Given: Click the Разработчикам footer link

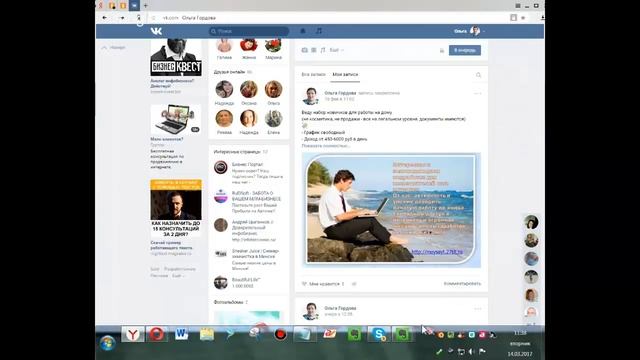Looking at the screenshot, I should (x=180, y=269).
